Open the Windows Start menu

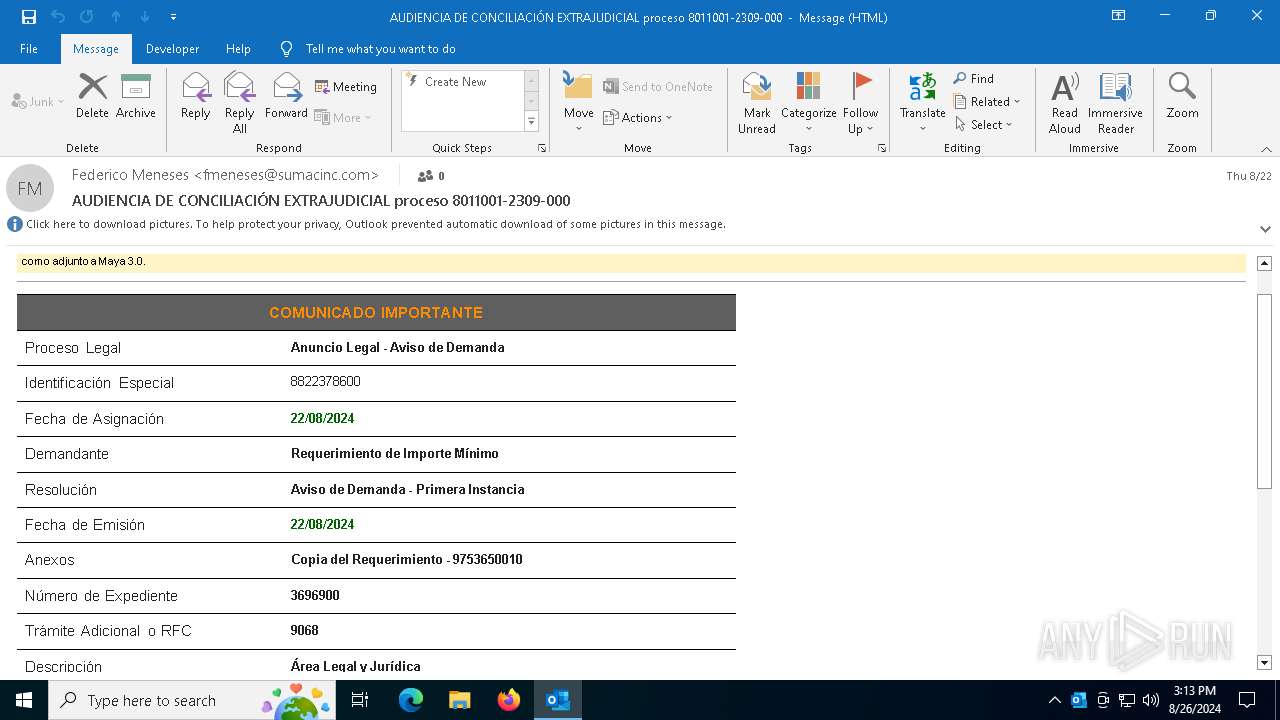(x=24, y=700)
